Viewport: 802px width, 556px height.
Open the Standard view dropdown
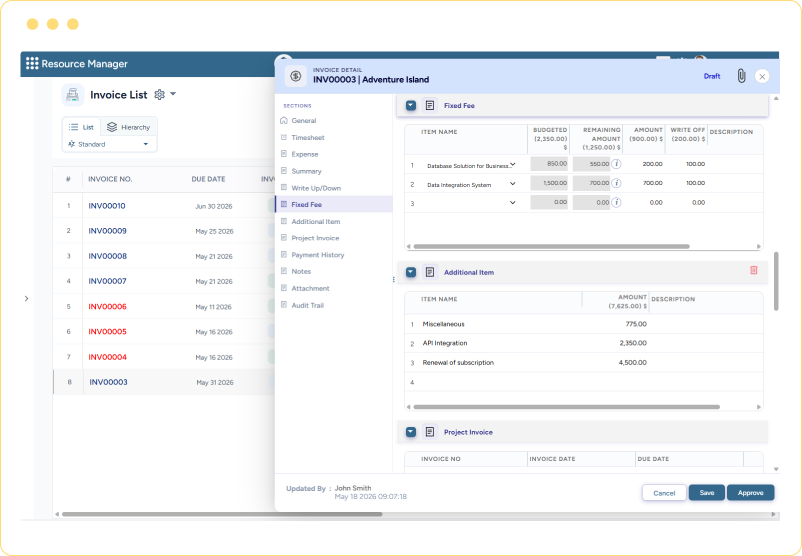click(108, 144)
